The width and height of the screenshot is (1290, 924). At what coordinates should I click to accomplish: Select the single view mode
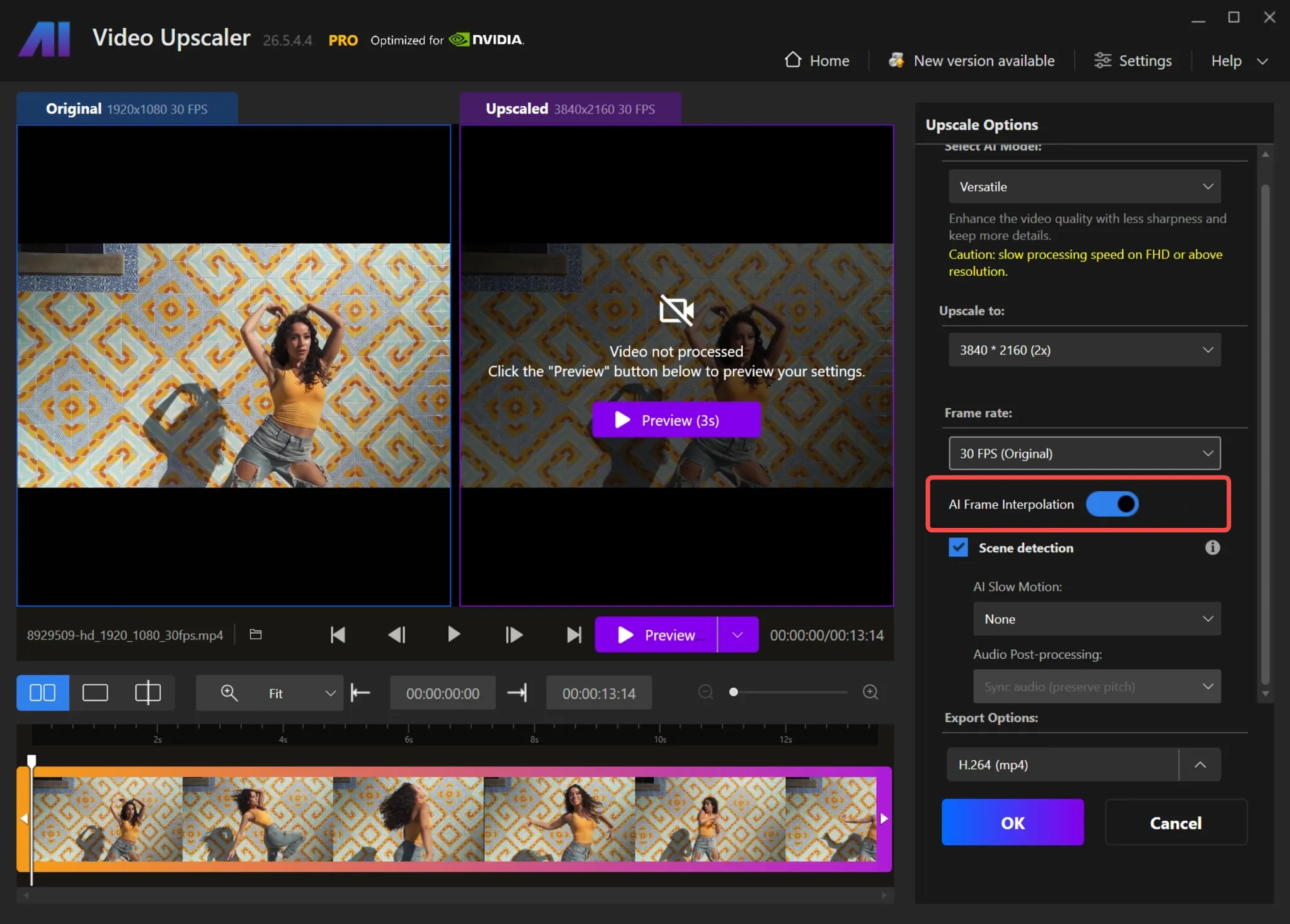pos(96,692)
